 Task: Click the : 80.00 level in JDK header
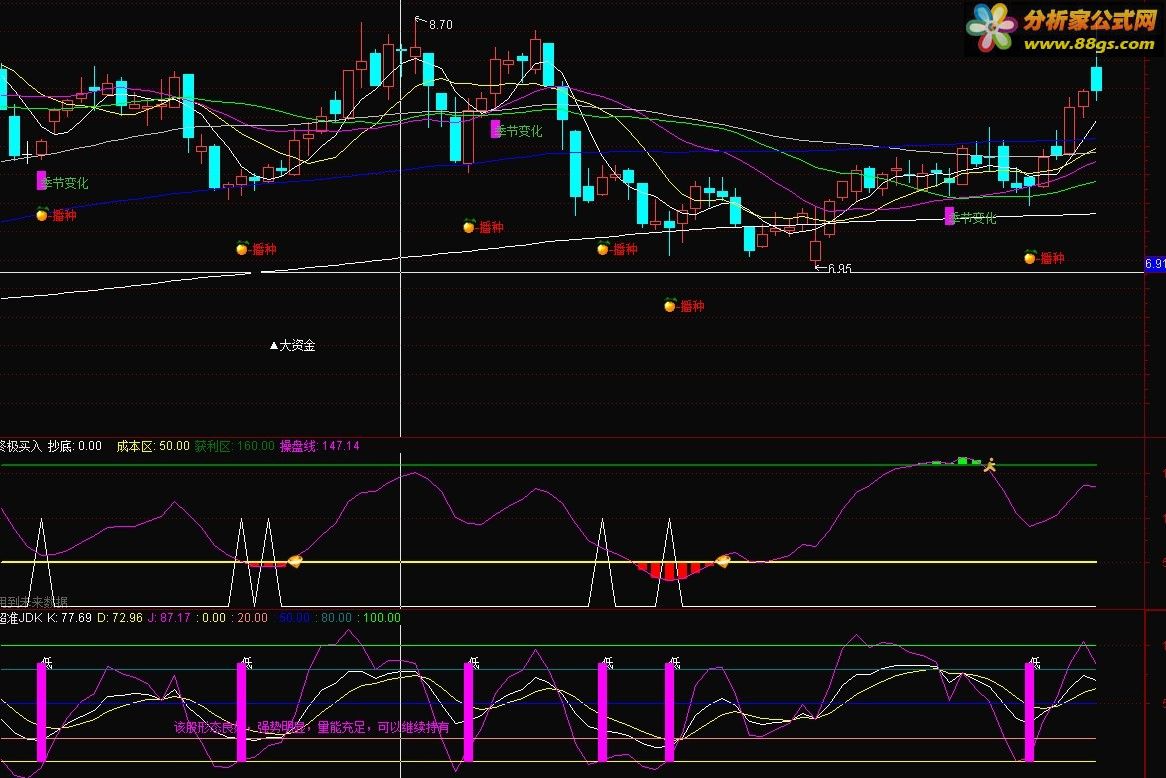pyautogui.click(x=333, y=618)
